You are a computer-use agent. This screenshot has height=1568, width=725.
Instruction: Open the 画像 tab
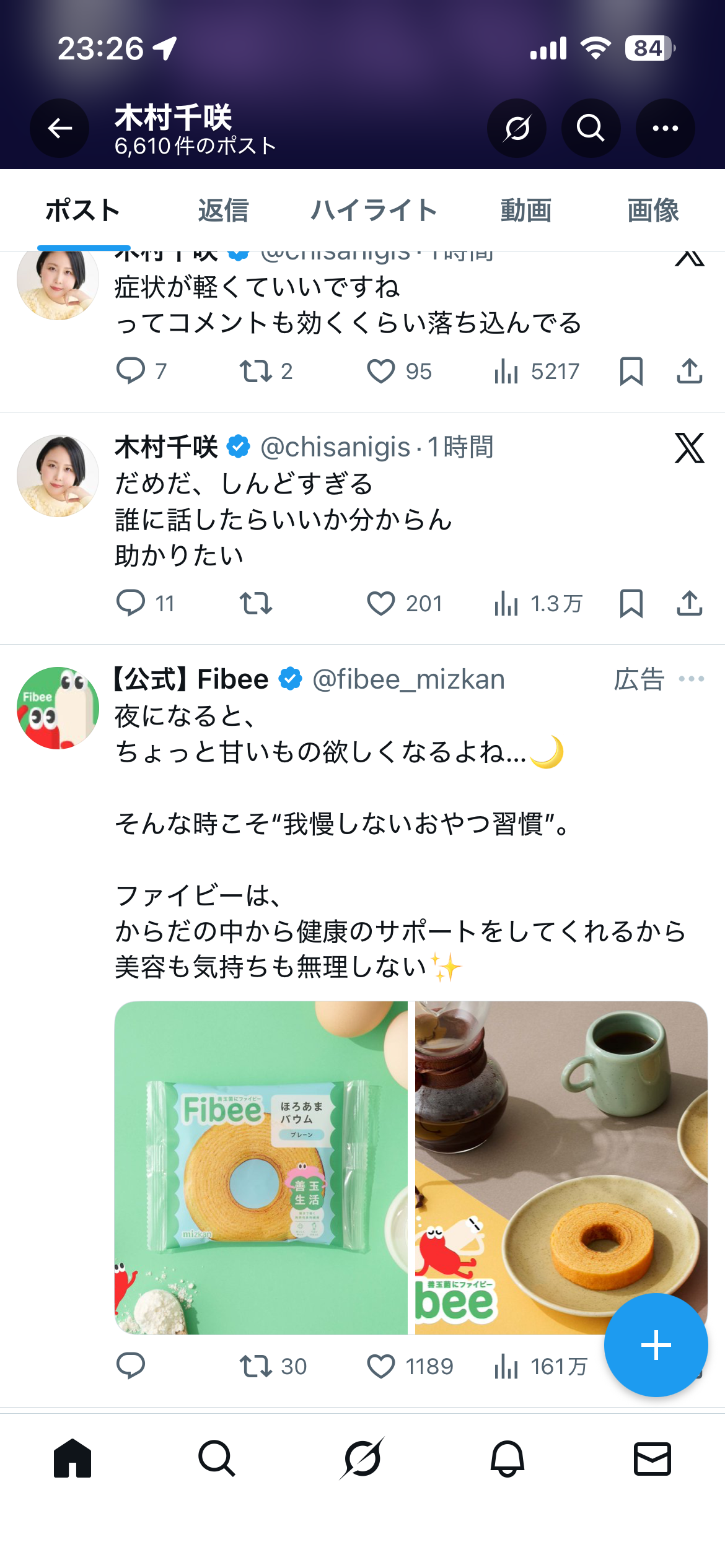click(652, 211)
